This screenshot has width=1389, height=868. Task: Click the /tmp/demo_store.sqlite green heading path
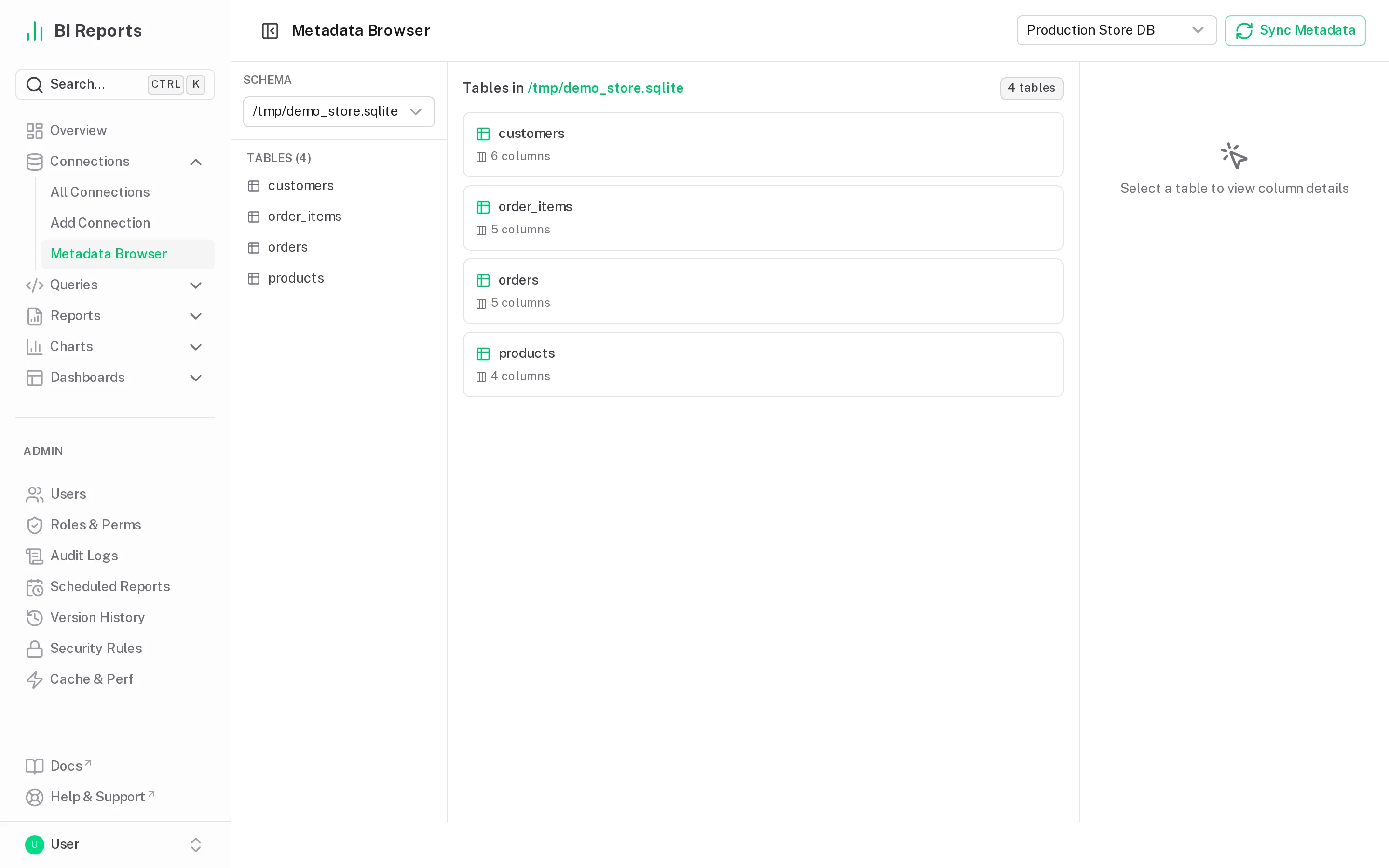(x=606, y=88)
